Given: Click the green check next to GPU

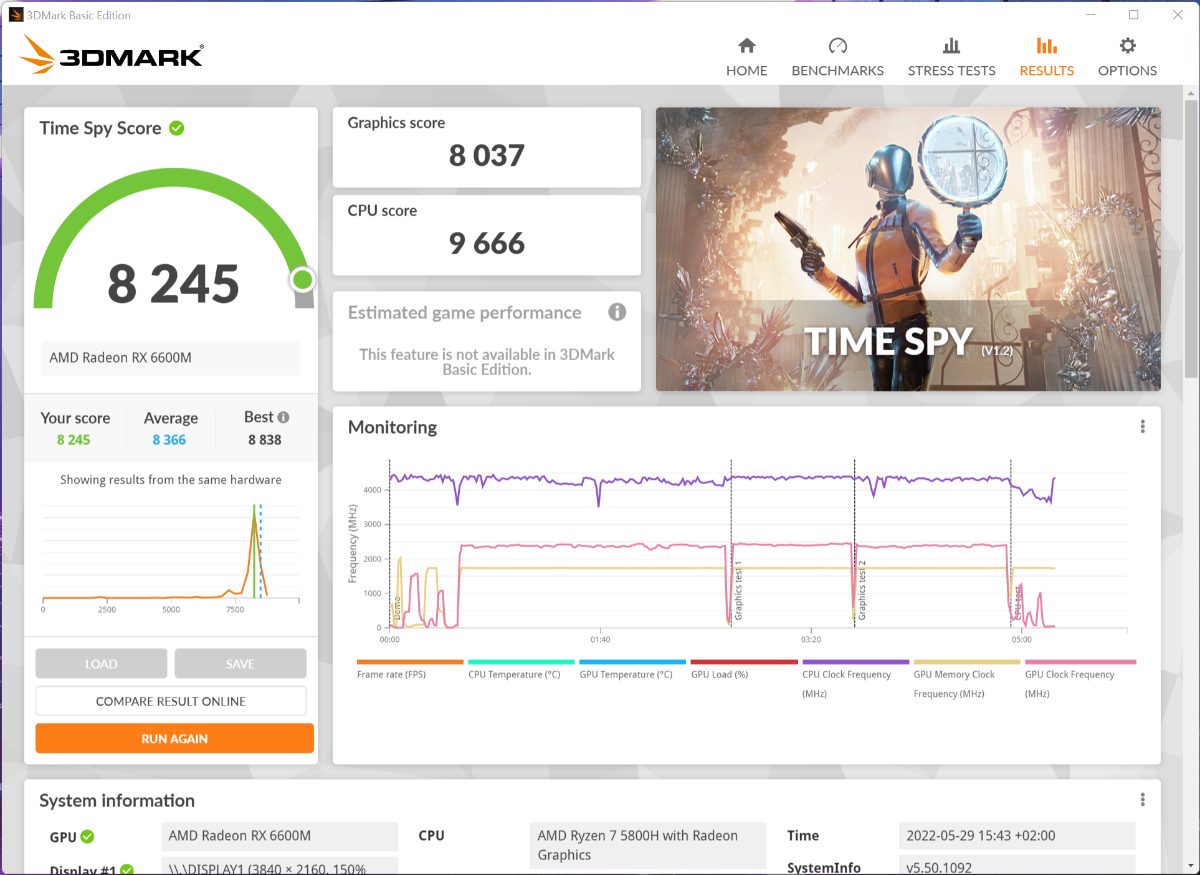Looking at the screenshot, I should coord(88,836).
